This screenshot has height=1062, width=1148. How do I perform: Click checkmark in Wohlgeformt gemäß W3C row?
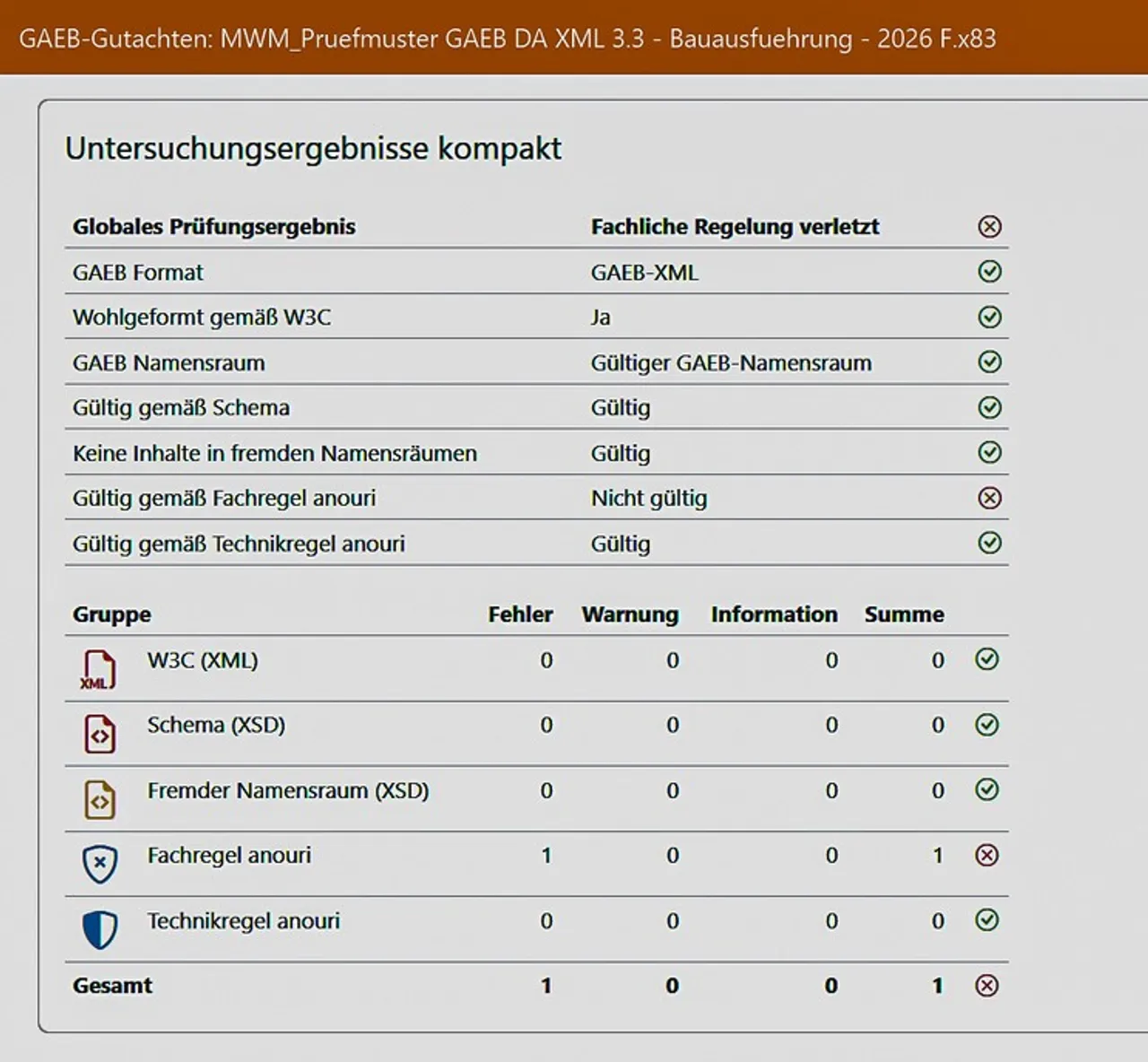click(989, 318)
